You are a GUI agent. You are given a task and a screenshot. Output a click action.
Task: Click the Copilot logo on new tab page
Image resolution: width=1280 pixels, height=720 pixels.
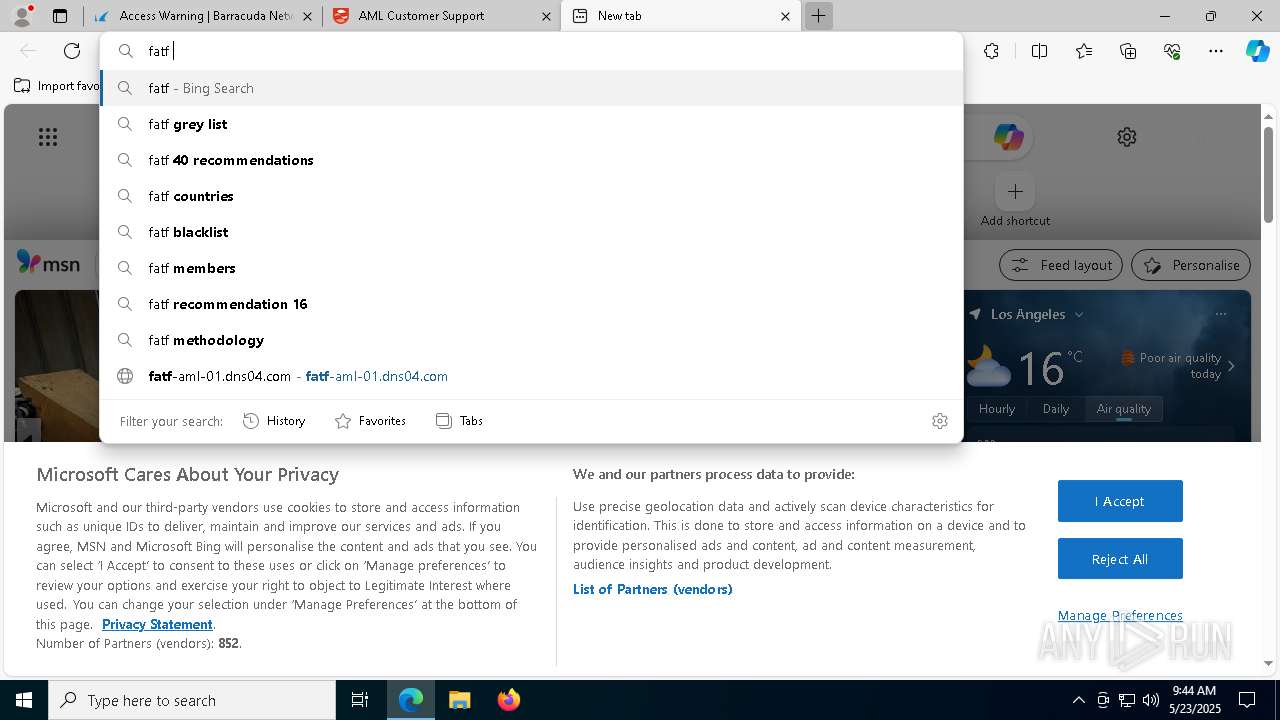pos(1008,137)
